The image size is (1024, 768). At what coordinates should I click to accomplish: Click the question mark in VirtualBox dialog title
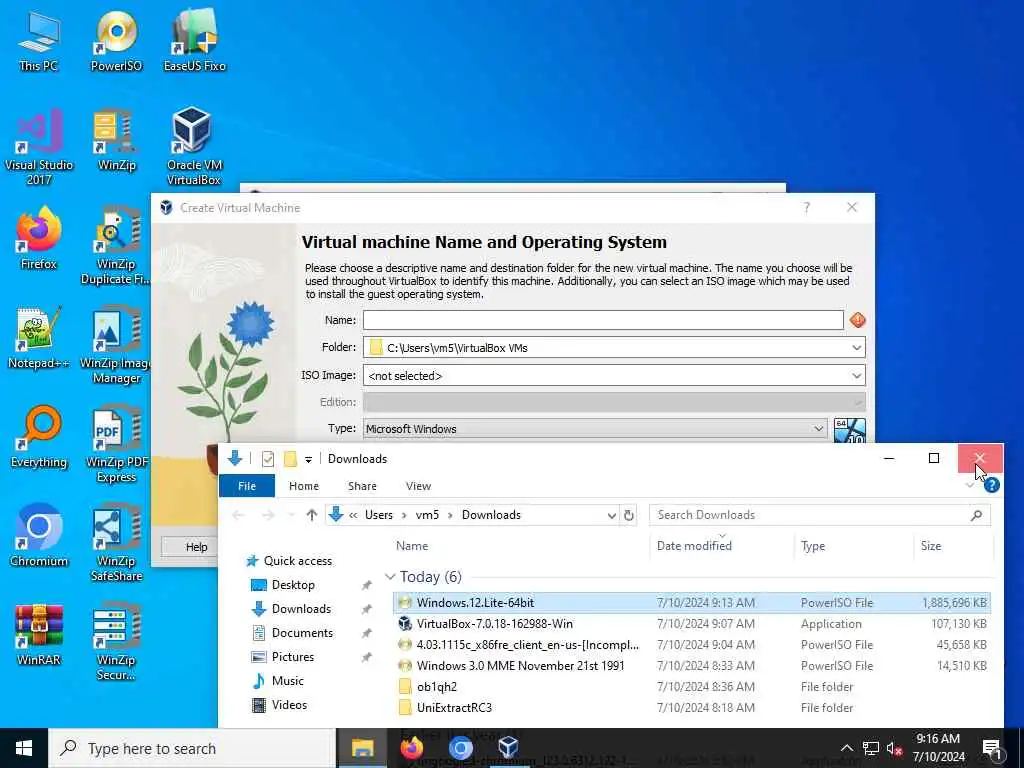(x=807, y=208)
